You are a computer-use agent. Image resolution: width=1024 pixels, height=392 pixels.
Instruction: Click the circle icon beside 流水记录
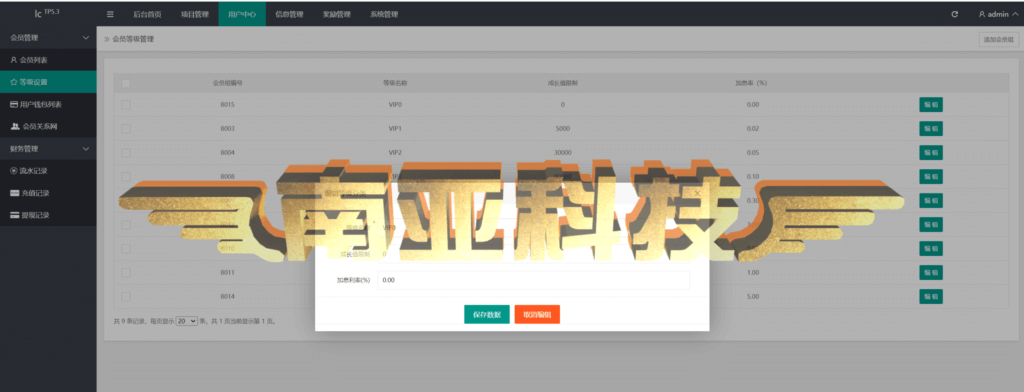tap(14, 171)
